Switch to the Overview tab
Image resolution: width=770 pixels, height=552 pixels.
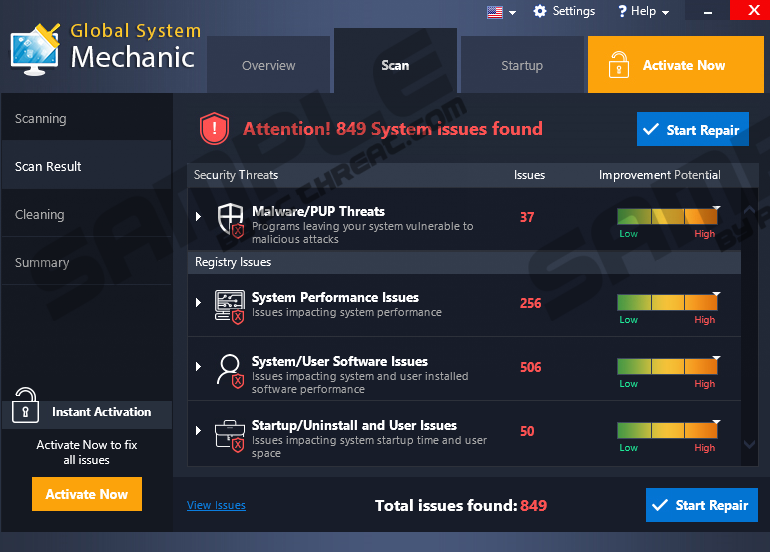(269, 64)
